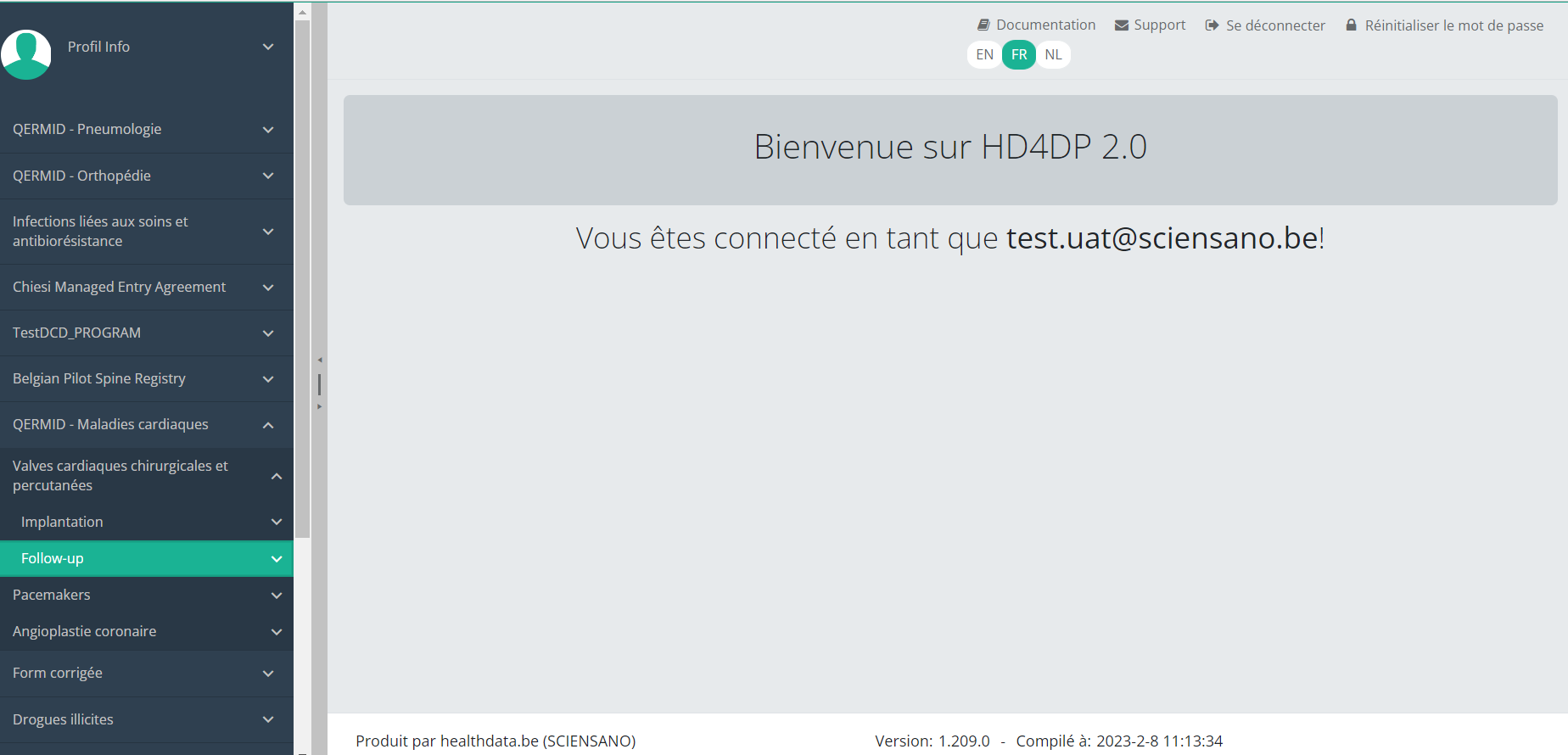The height and width of the screenshot is (755, 1568).
Task: Click the sidebar vertical scrollbar
Action: [302, 280]
